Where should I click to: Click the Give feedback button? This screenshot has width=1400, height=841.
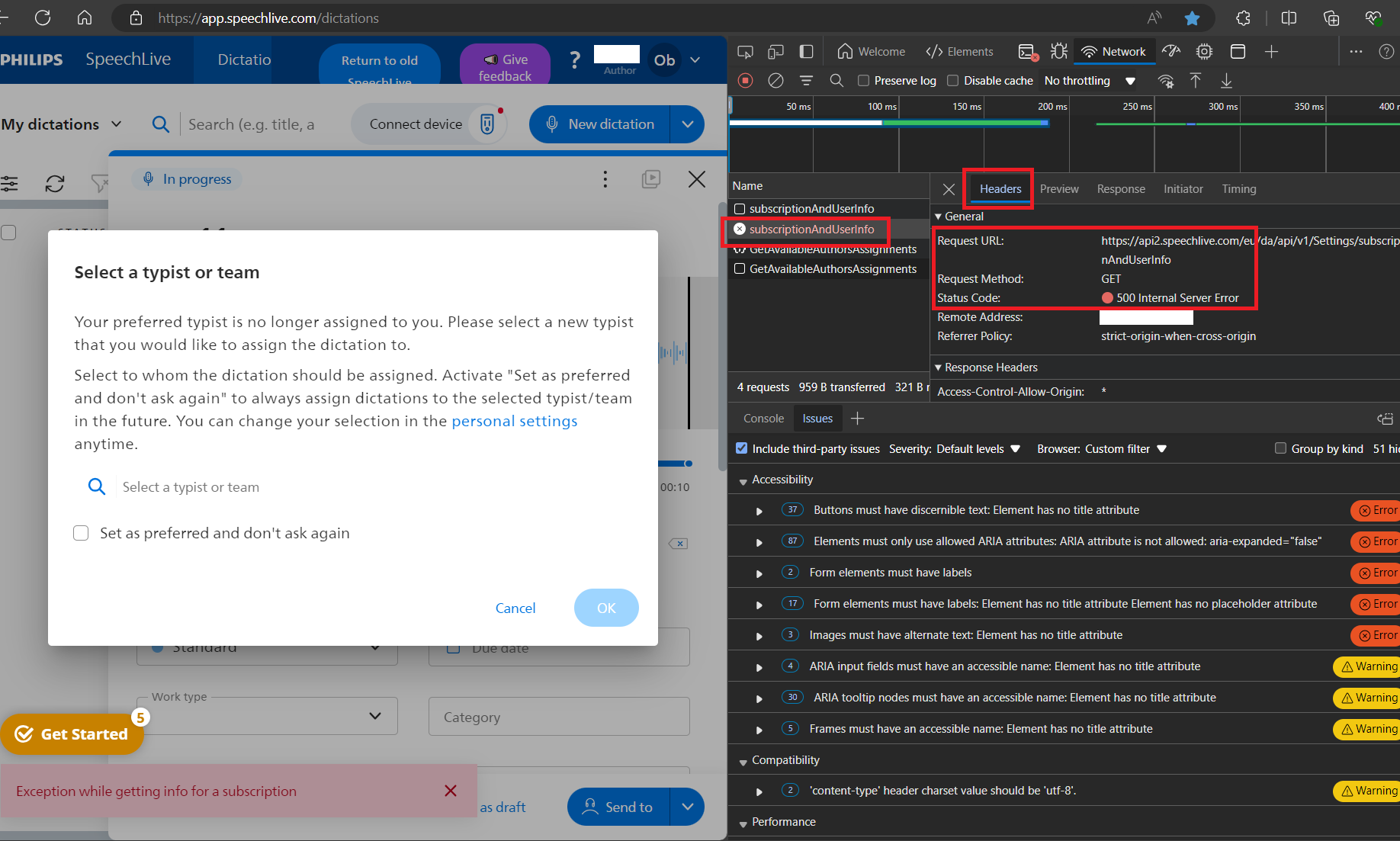coord(504,64)
